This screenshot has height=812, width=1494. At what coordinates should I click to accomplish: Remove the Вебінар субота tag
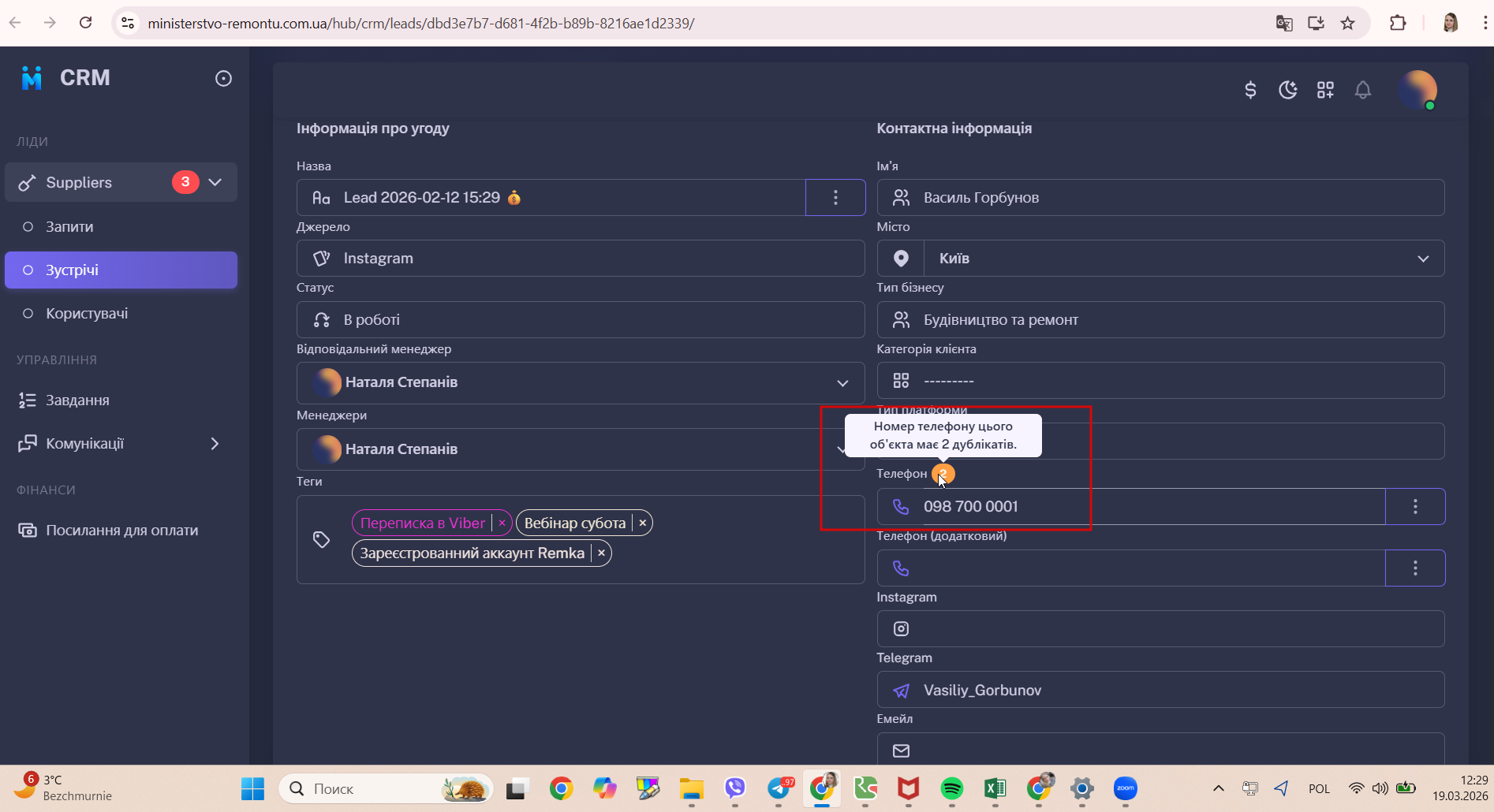[x=642, y=523]
